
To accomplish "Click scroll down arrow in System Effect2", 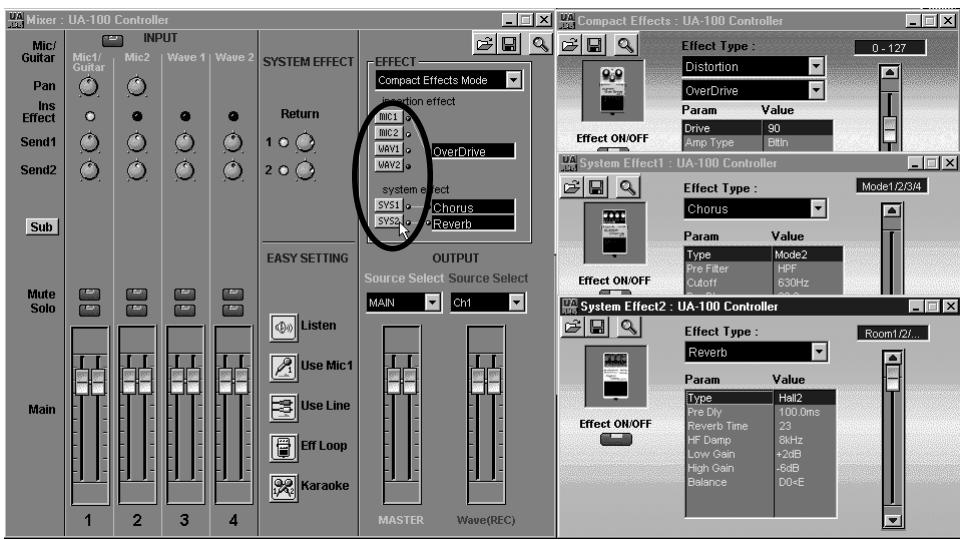I will (x=893, y=520).
